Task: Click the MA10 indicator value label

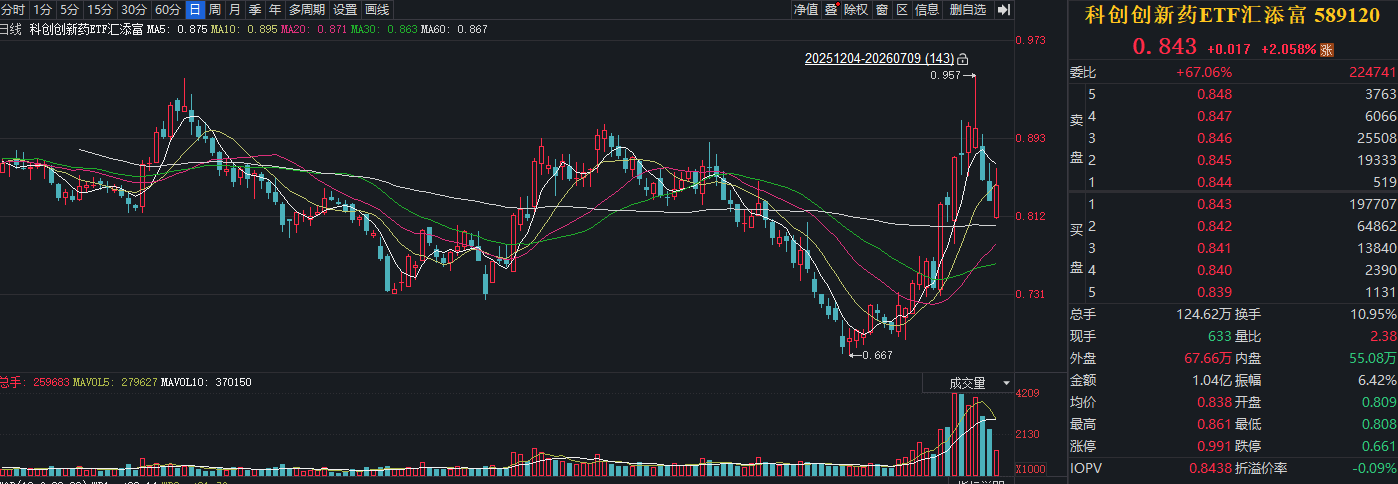Action: pyautogui.click(x=244, y=30)
